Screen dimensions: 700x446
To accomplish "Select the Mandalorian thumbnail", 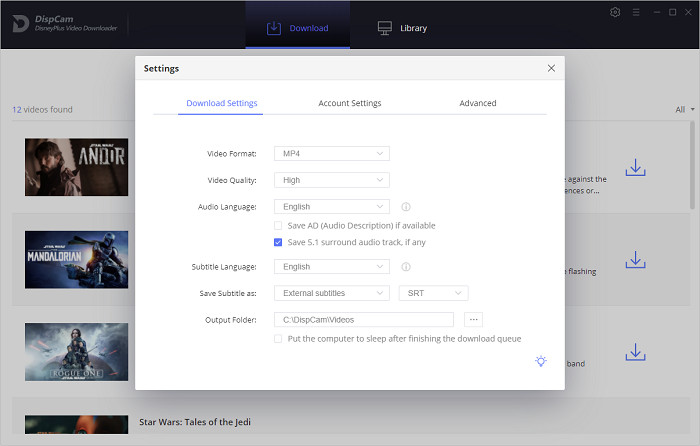I will pos(76,259).
